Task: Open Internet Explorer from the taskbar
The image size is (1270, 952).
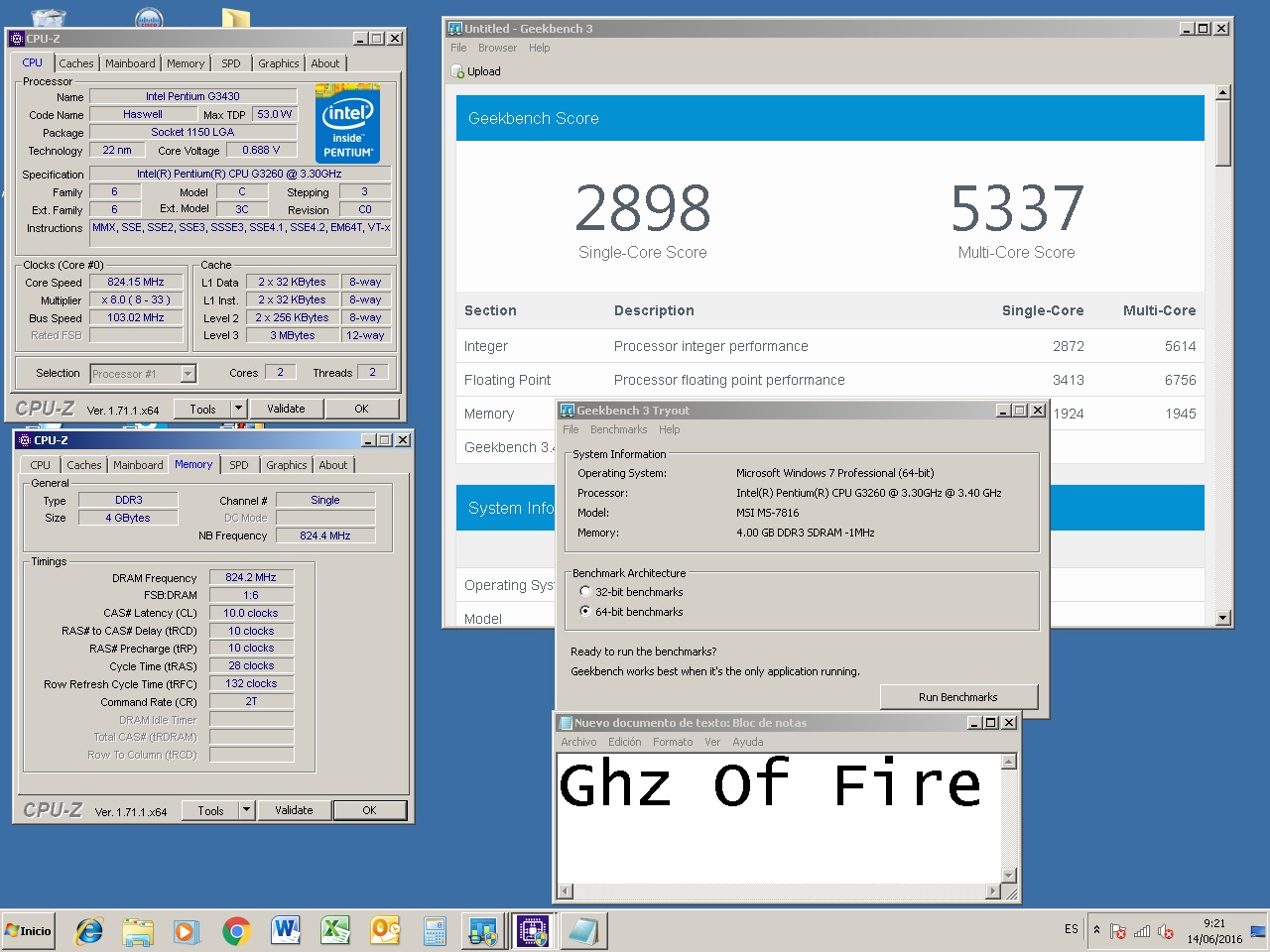Action: [x=89, y=931]
